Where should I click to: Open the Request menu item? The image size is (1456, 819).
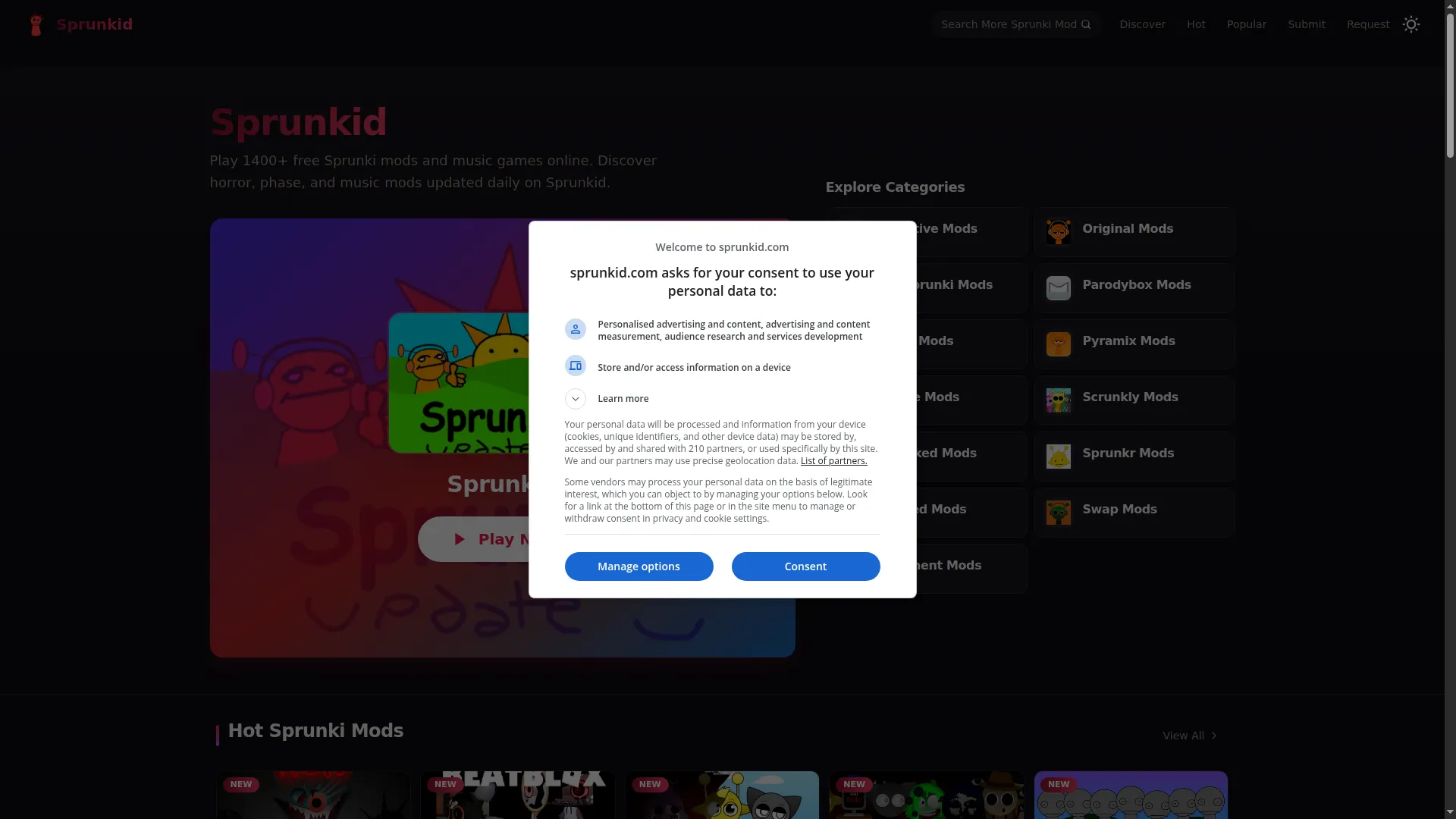1367,24
